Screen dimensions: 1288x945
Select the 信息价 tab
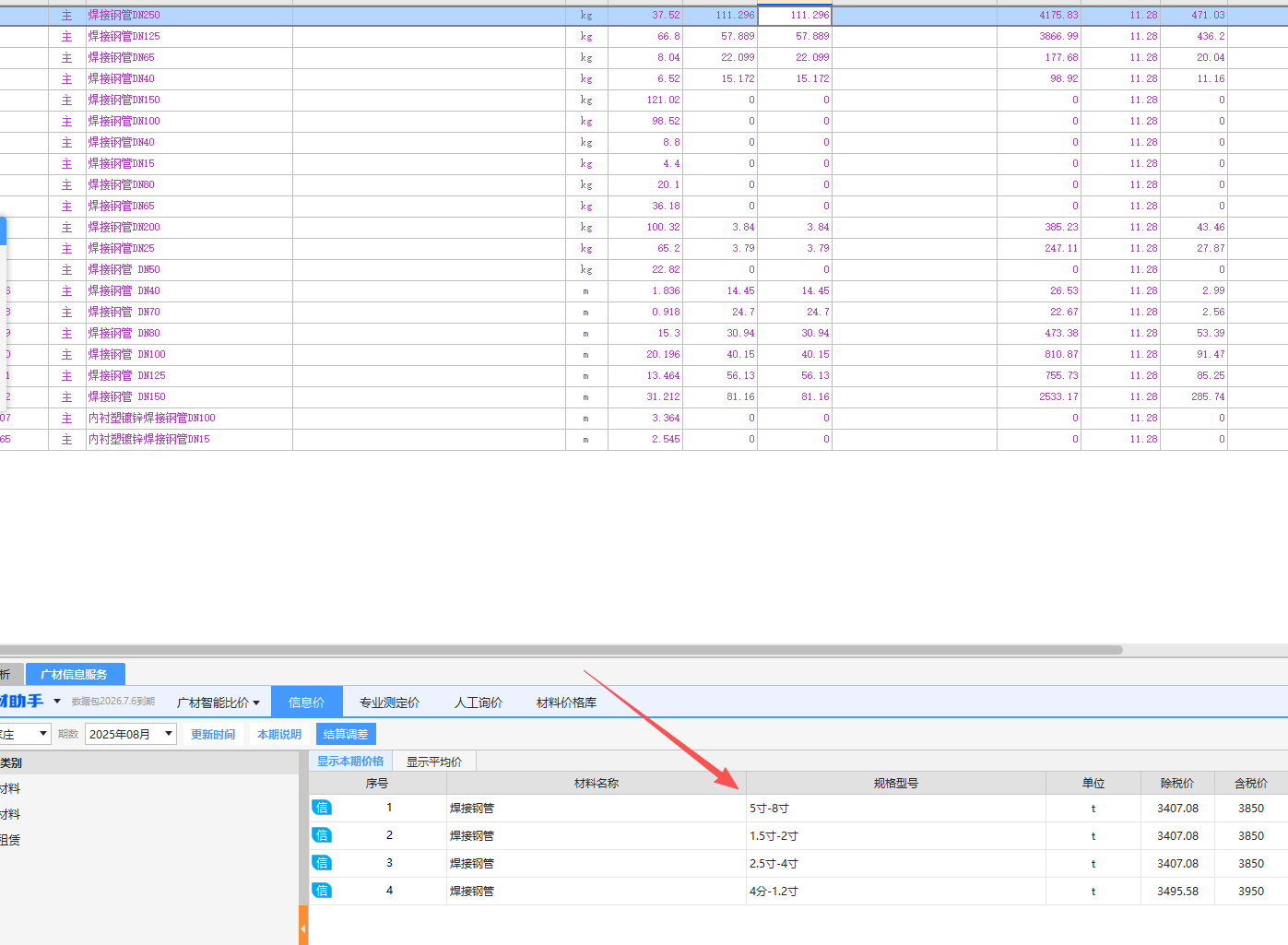click(x=307, y=703)
